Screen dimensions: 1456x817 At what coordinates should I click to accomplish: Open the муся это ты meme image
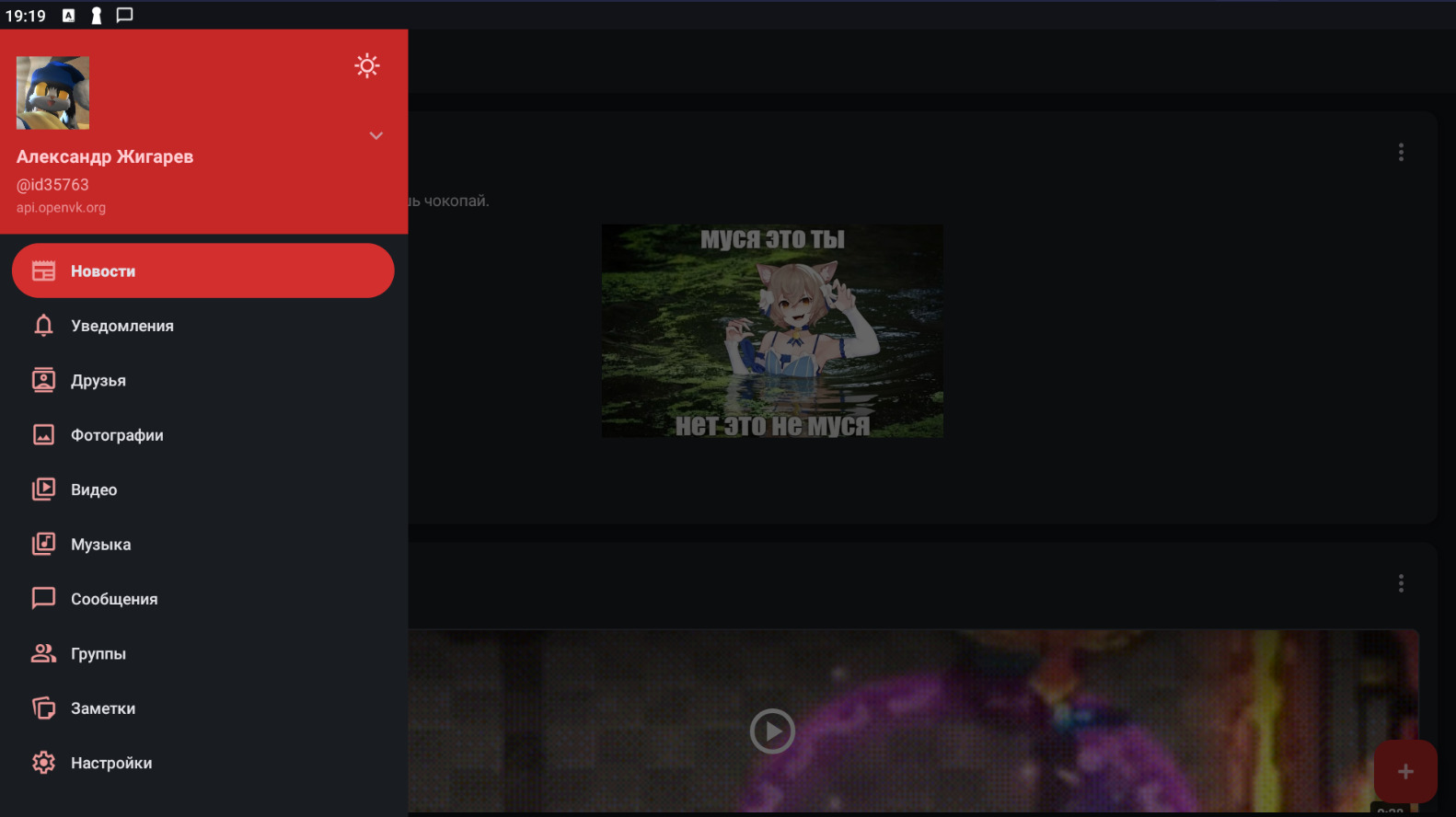pyautogui.click(x=772, y=331)
